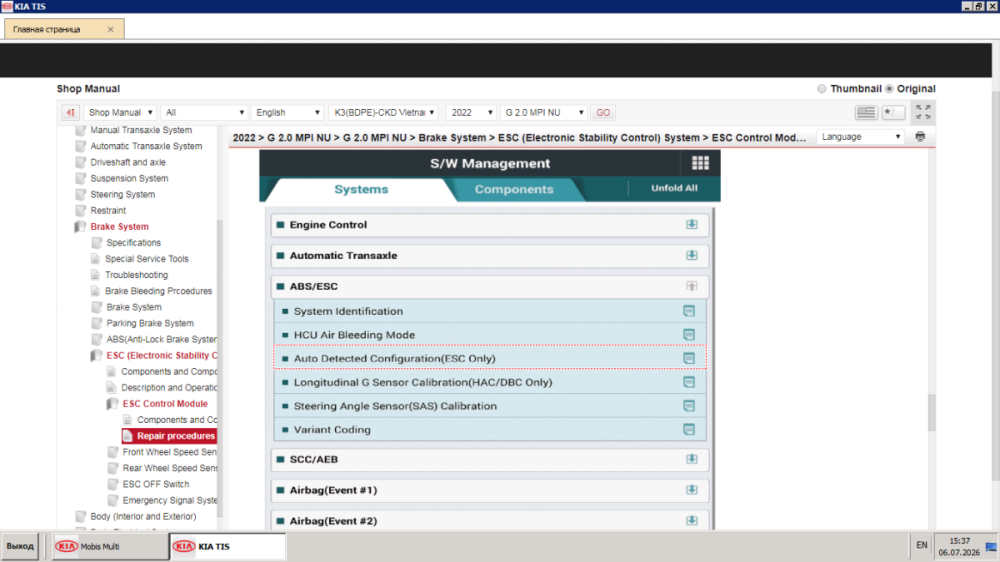Click the Unfold All button

click(x=674, y=188)
